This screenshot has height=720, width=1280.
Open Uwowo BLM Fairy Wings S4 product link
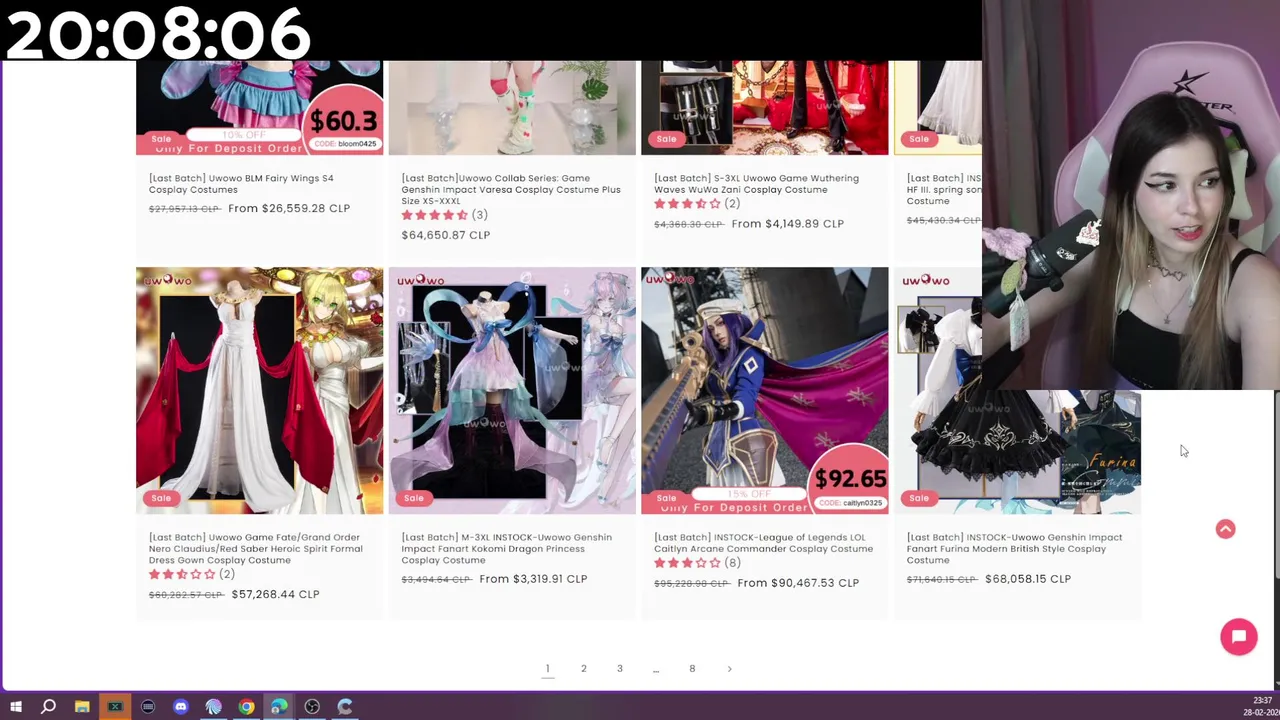point(241,184)
